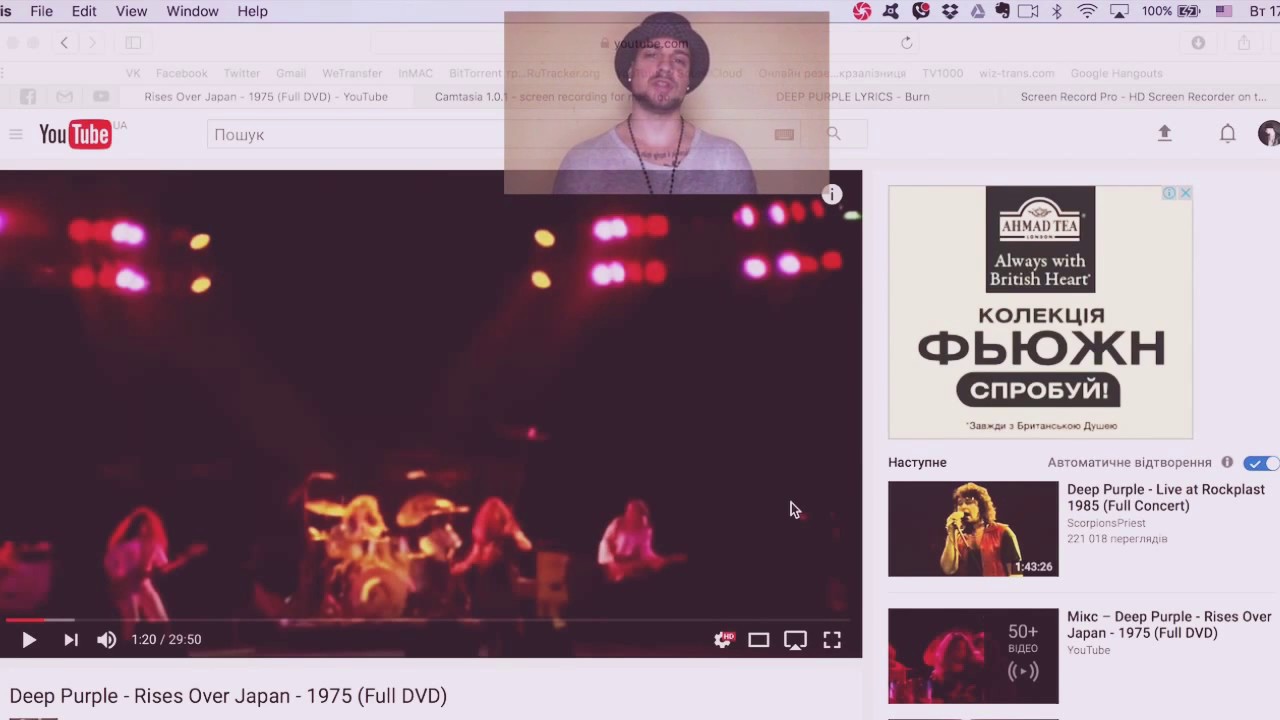Switch video to theater mode
Screen dimensions: 1280x720
[759, 640]
